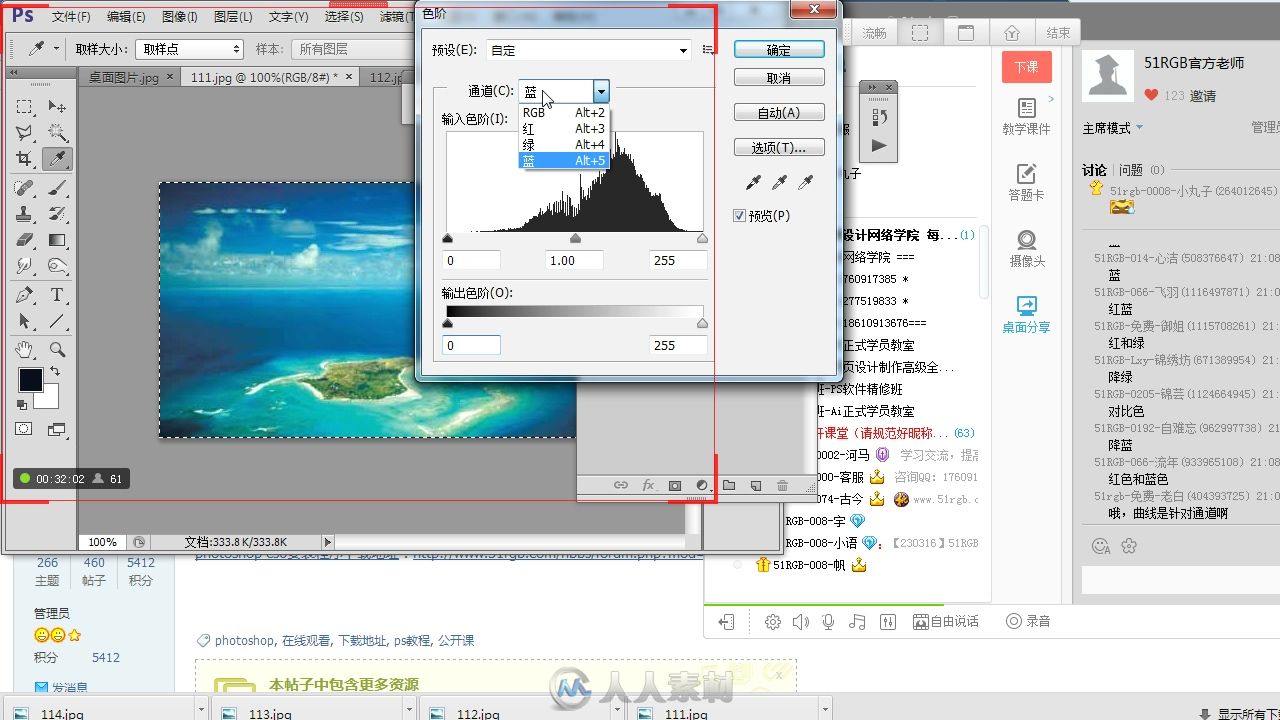1280x720 pixels.
Task: Open 教学课件 courseware in the classroom sidebar
Action: pos(1026,116)
